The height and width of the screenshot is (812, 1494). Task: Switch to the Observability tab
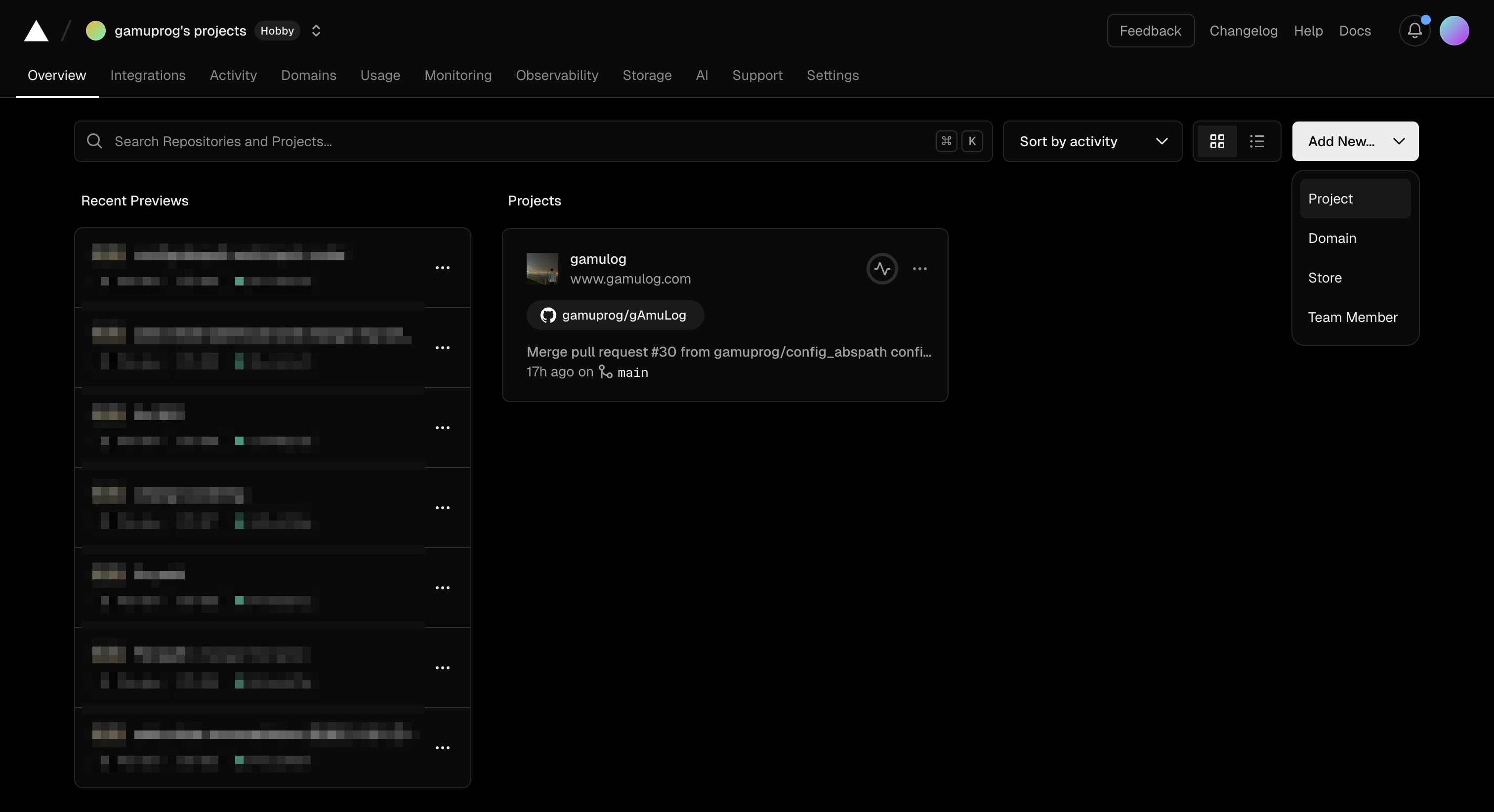pyautogui.click(x=557, y=76)
